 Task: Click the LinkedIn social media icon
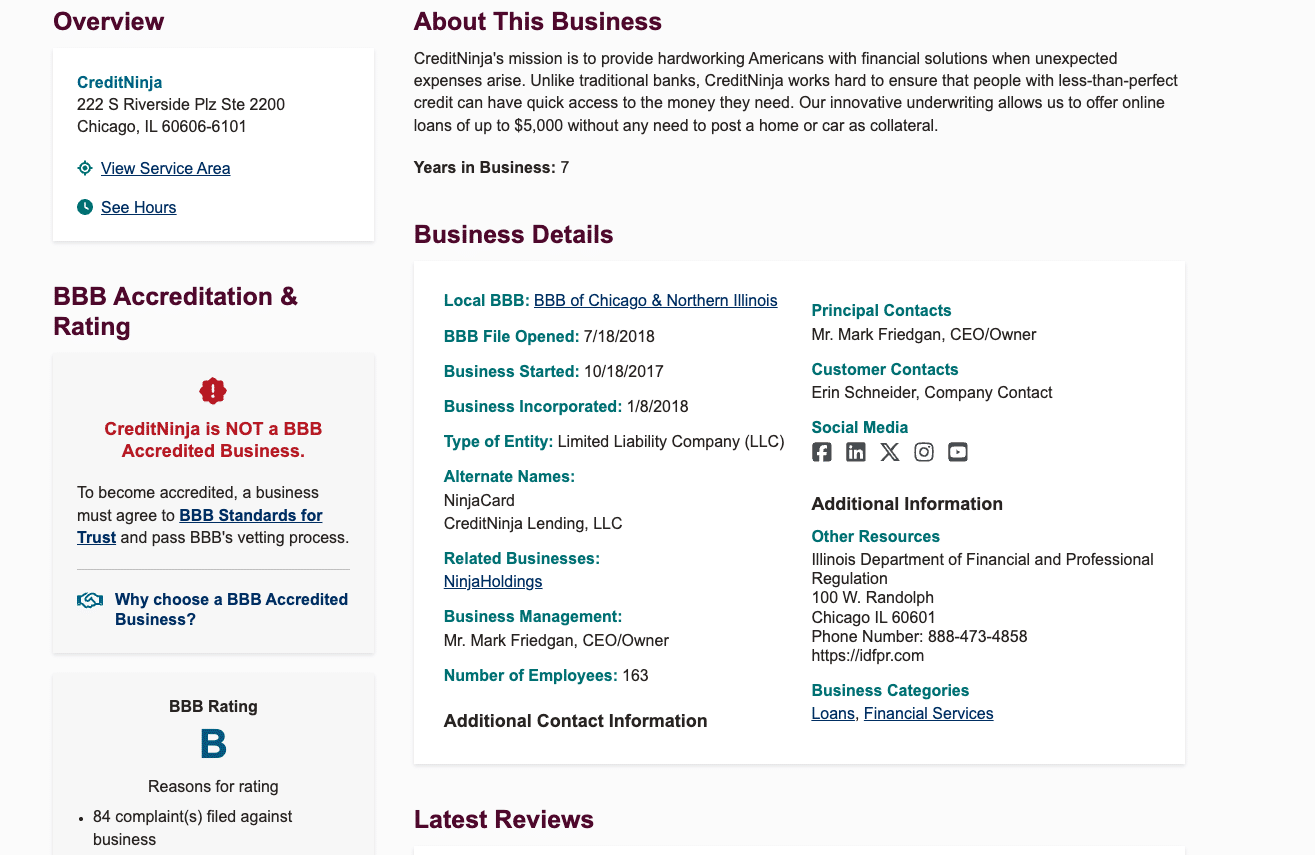855,451
